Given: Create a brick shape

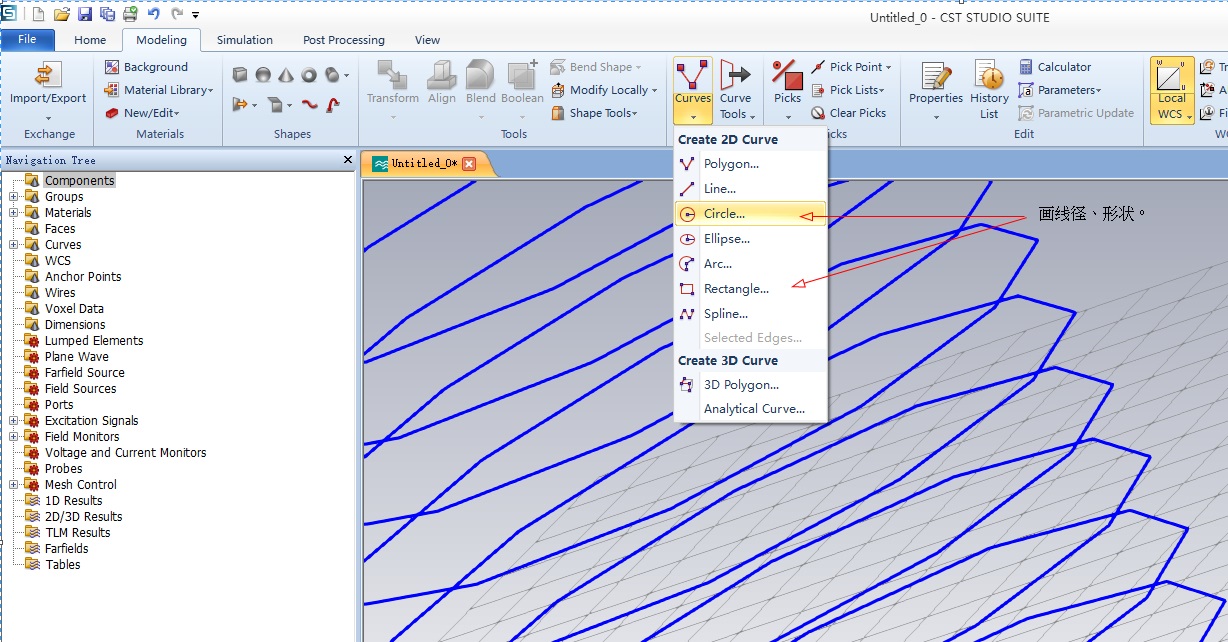Looking at the screenshot, I should click(x=240, y=75).
